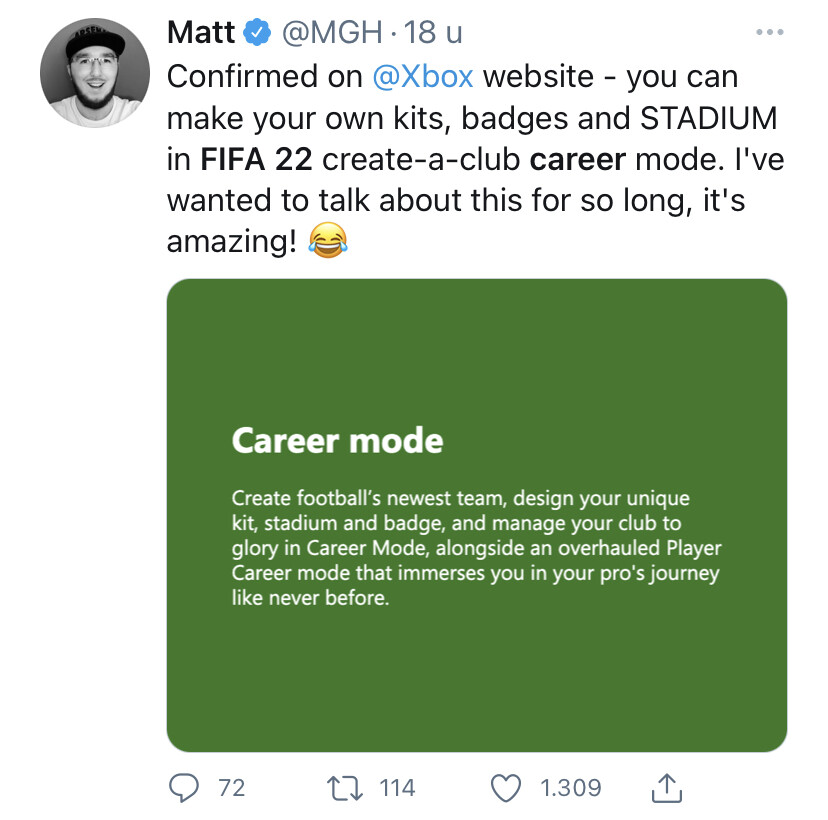Image resolution: width=828 pixels, height=820 pixels.
Task: Open the @MGH handle
Action: [x=329, y=33]
